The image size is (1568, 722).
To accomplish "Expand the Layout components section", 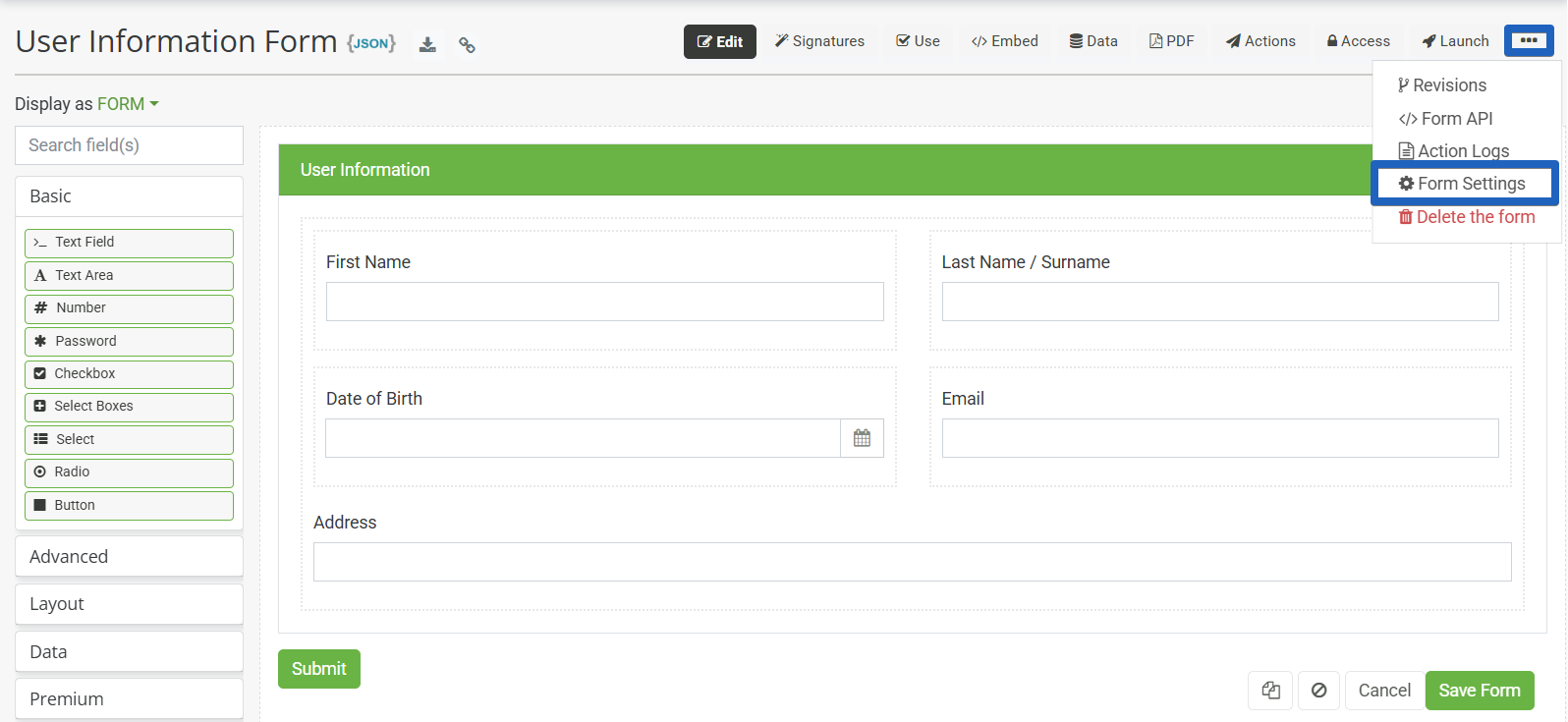I will [129, 604].
